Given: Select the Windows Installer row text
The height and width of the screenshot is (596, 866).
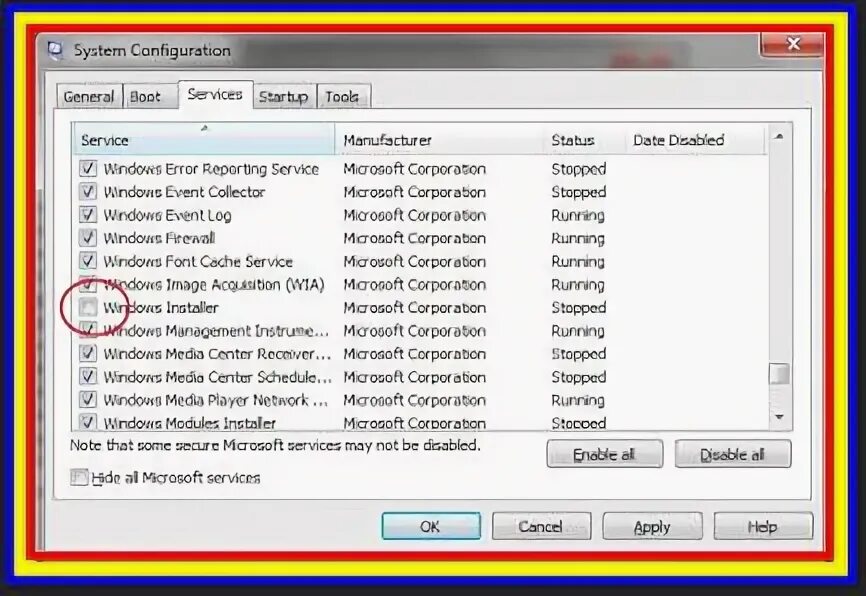Looking at the screenshot, I should pos(161,308).
